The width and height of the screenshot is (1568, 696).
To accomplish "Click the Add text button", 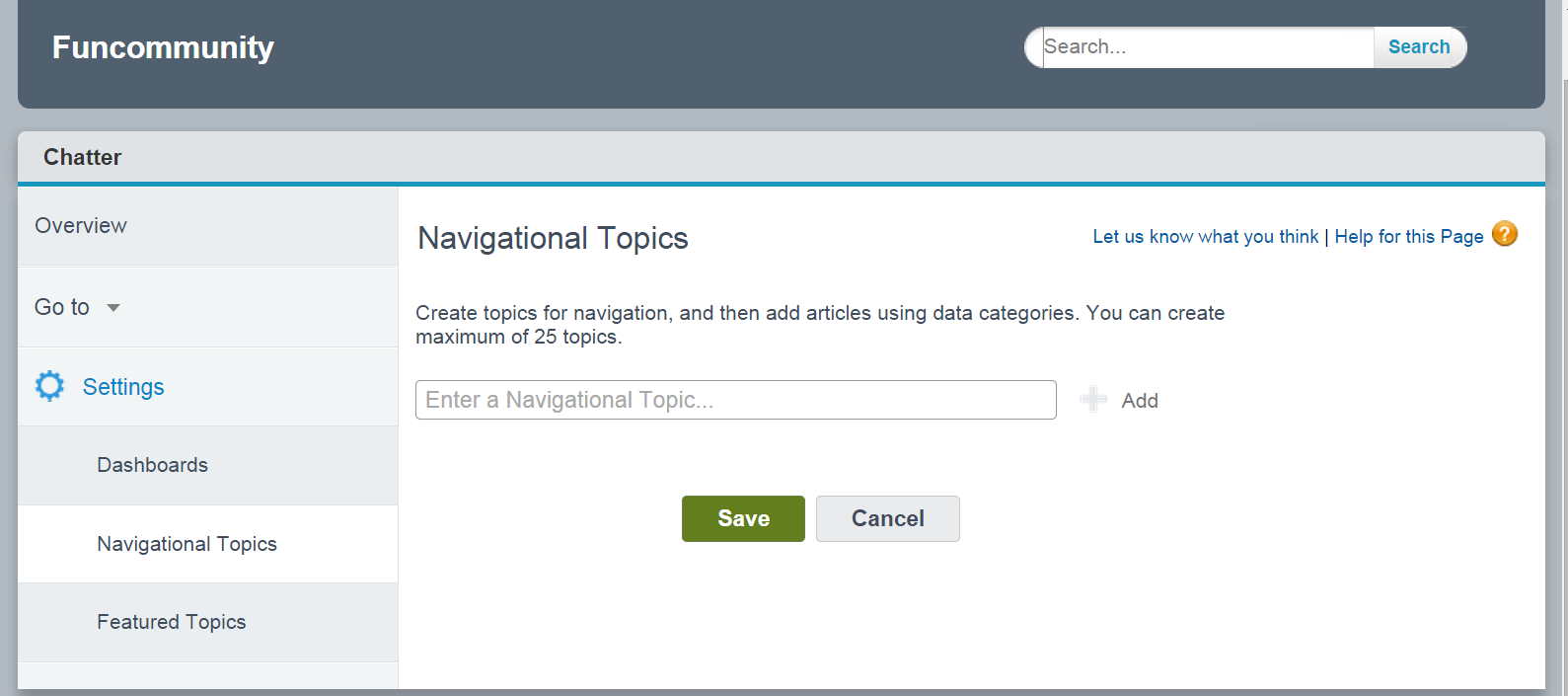I will pyautogui.click(x=1140, y=401).
